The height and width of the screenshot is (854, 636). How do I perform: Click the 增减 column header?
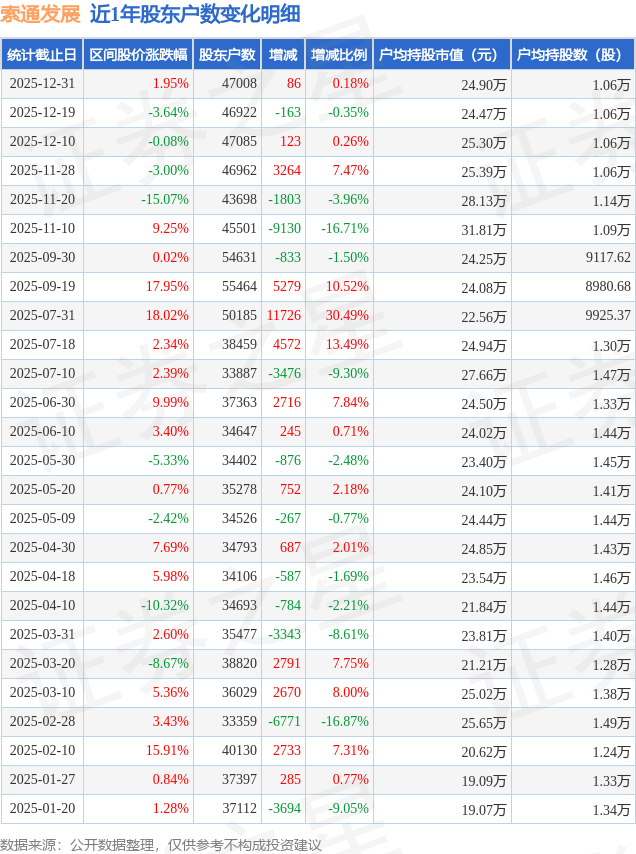[x=284, y=55]
